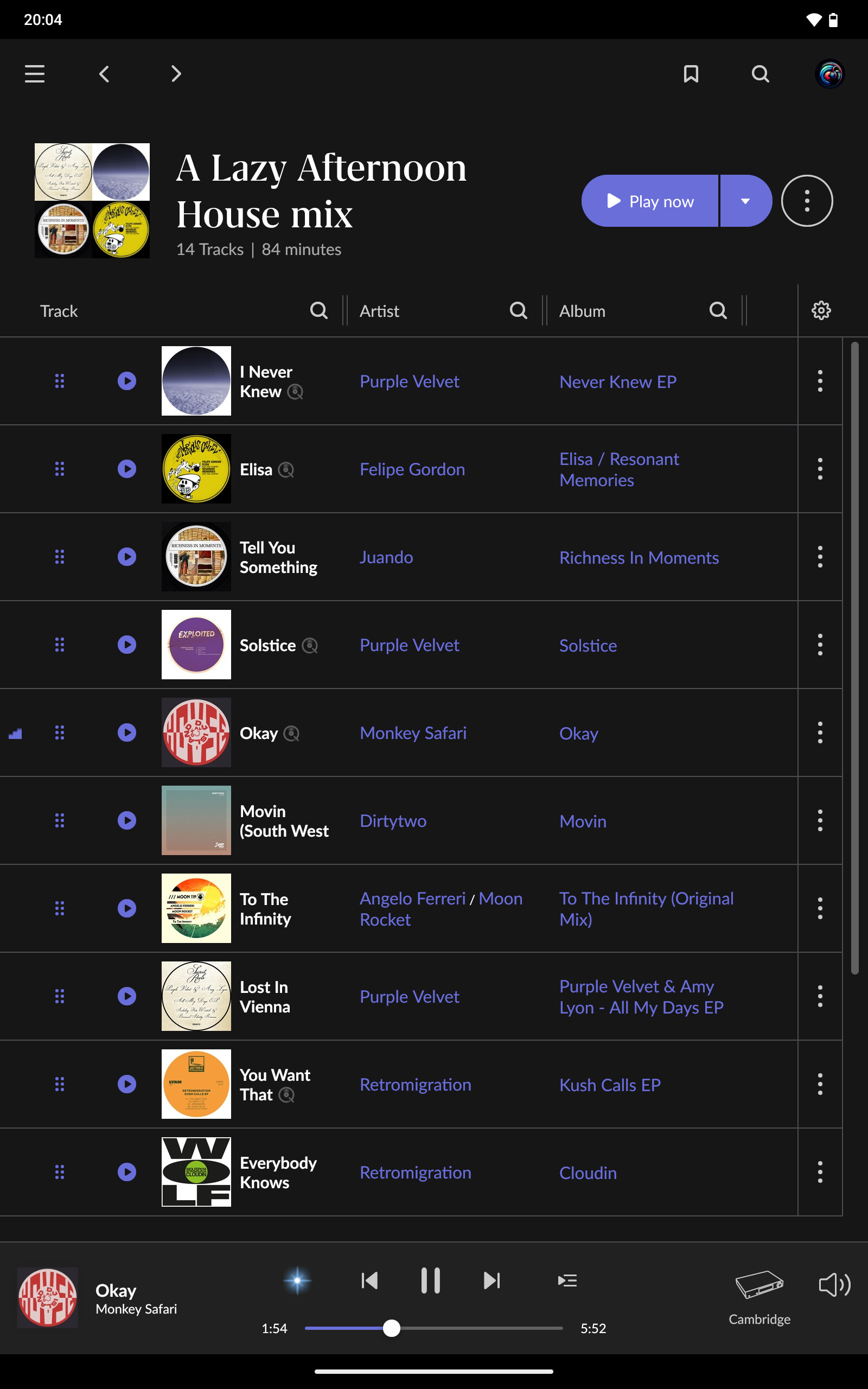Click the Play now button
Screen dimensions: 868x1389
click(x=650, y=201)
